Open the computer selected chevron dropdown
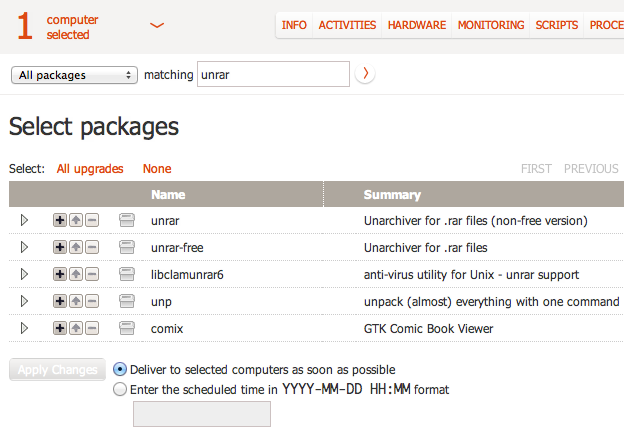The width and height of the screenshot is (624, 445). (157, 25)
